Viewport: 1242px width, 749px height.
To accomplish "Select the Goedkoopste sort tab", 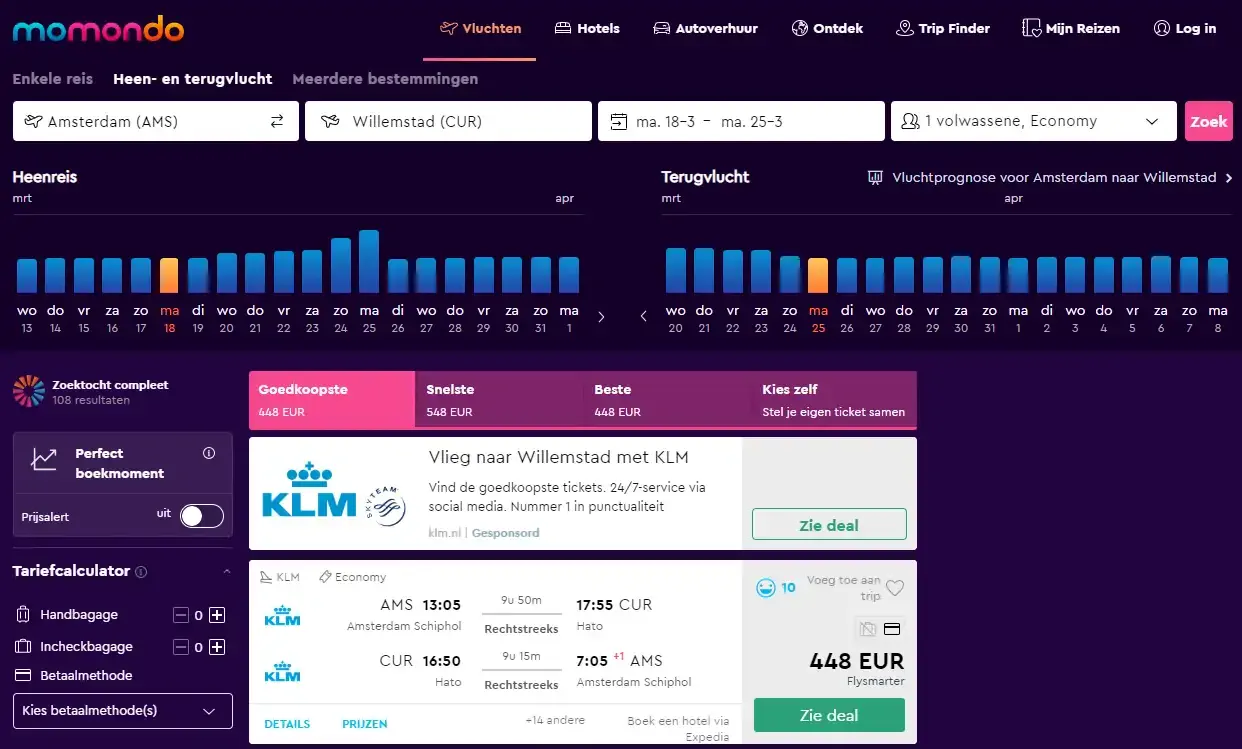I will (x=332, y=400).
